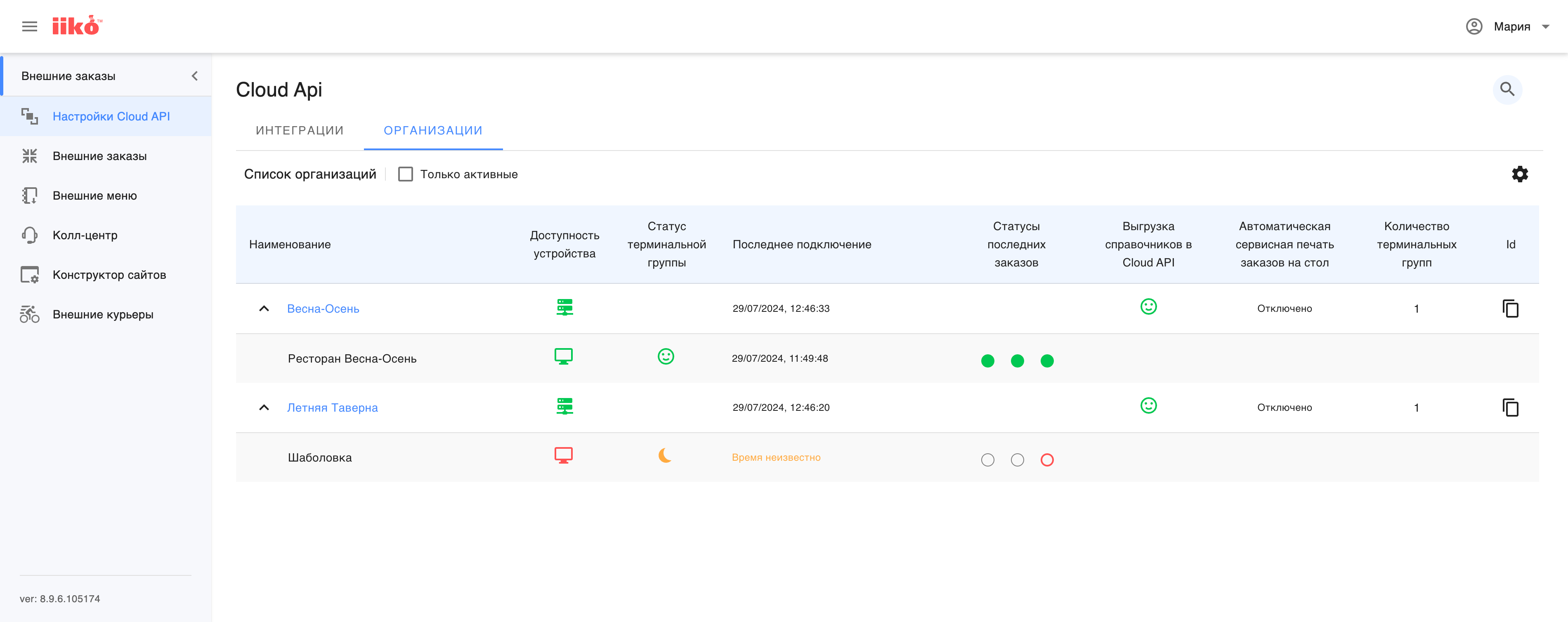Collapse the Внешние заказы sidebar
The width and height of the screenshot is (1568, 622).
pos(195,76)
